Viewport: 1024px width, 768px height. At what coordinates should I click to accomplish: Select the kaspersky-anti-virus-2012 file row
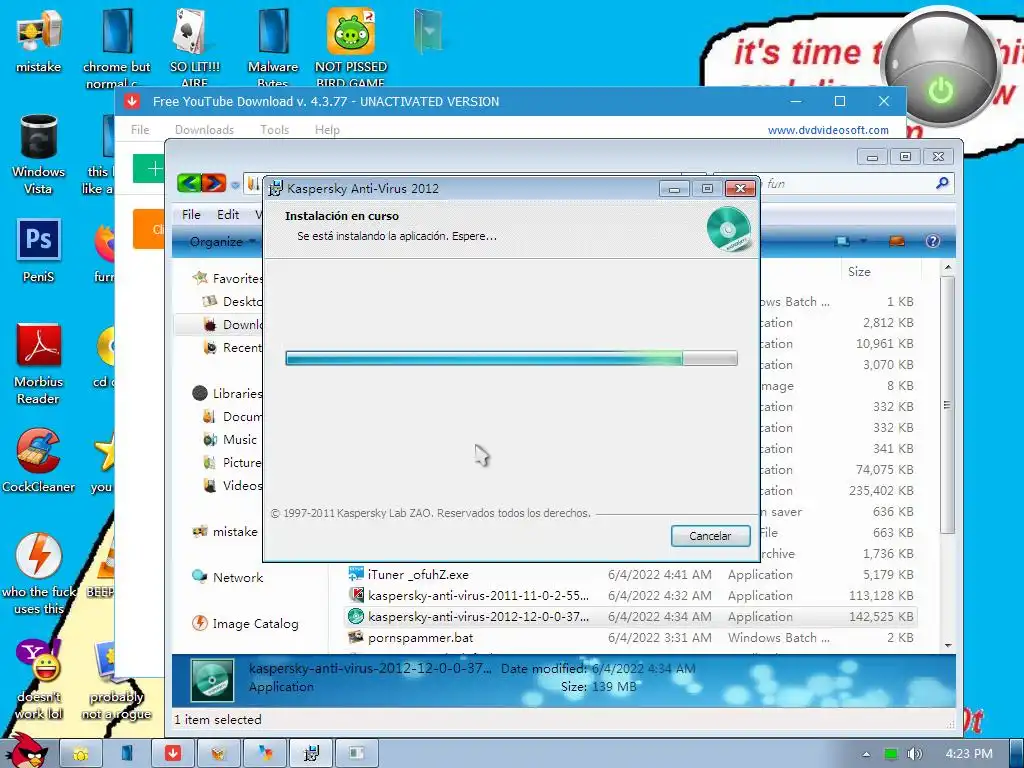tap(630, 616)
